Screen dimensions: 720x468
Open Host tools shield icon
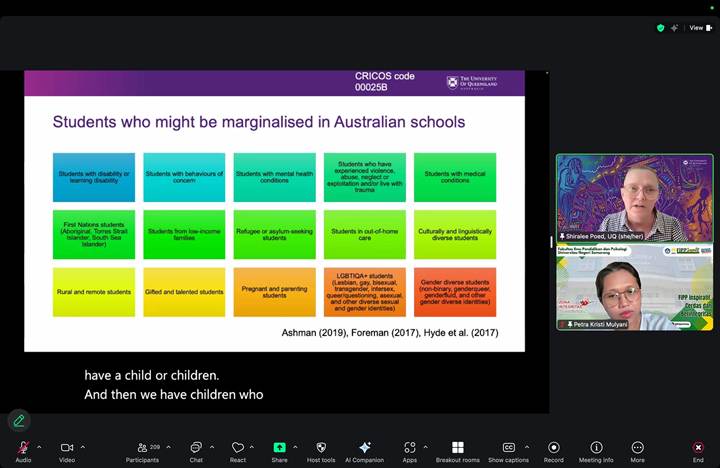tap(321, 448)
